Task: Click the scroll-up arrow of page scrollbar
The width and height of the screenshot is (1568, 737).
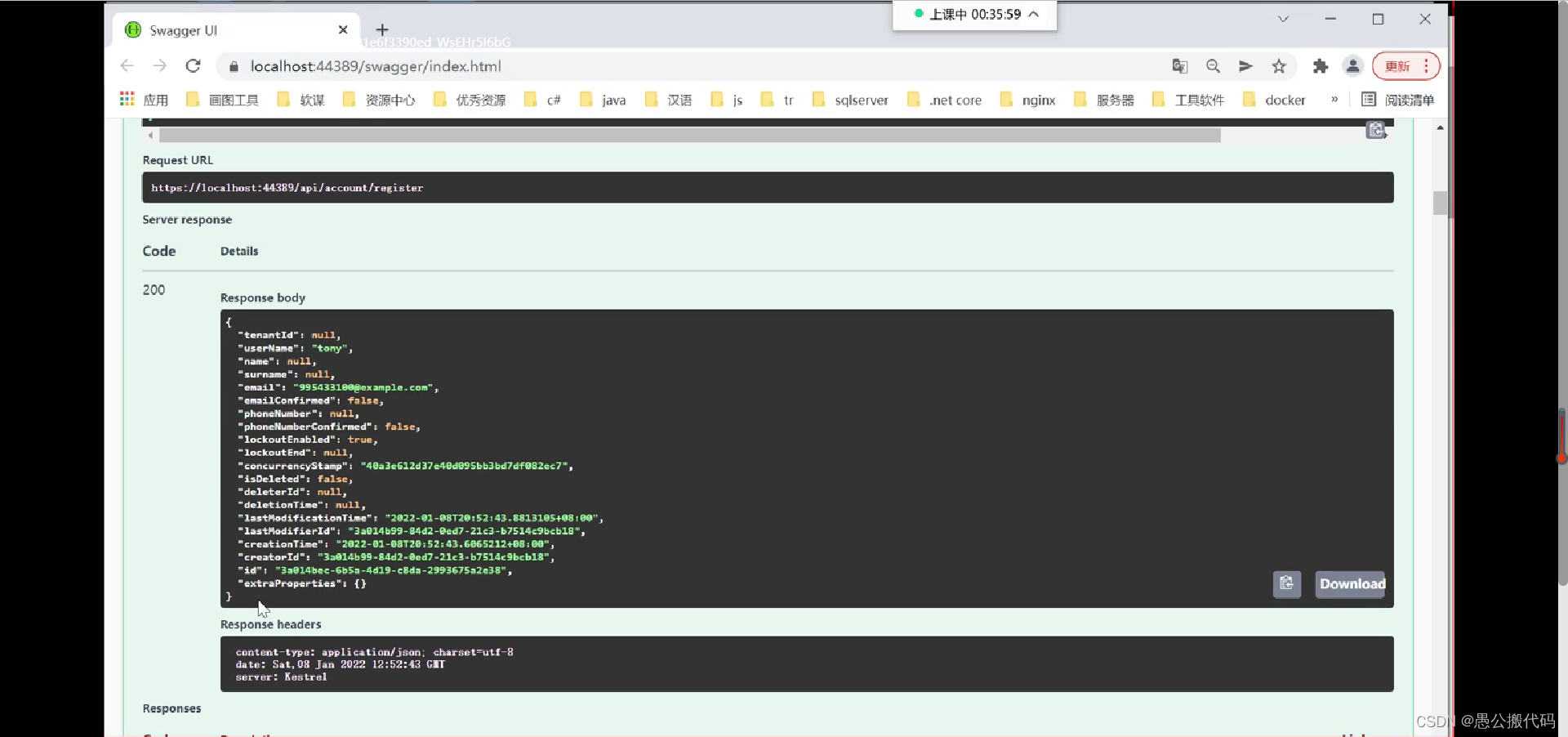Action: click(x=1440, y=127)
